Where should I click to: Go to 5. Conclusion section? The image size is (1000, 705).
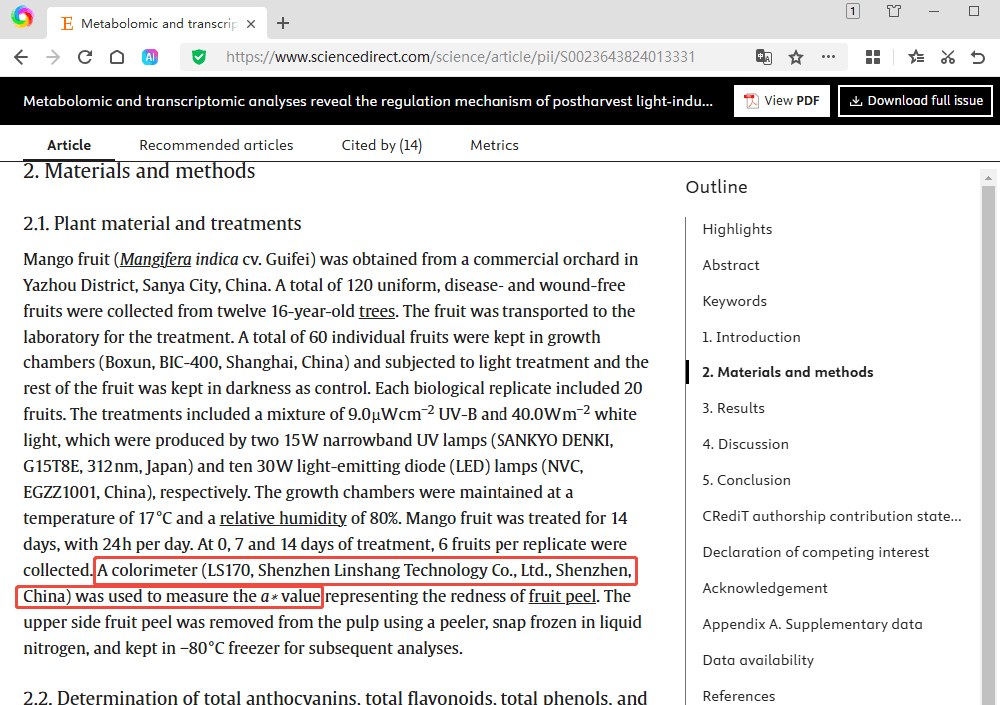pyautogui.click(x=746, y=480)
